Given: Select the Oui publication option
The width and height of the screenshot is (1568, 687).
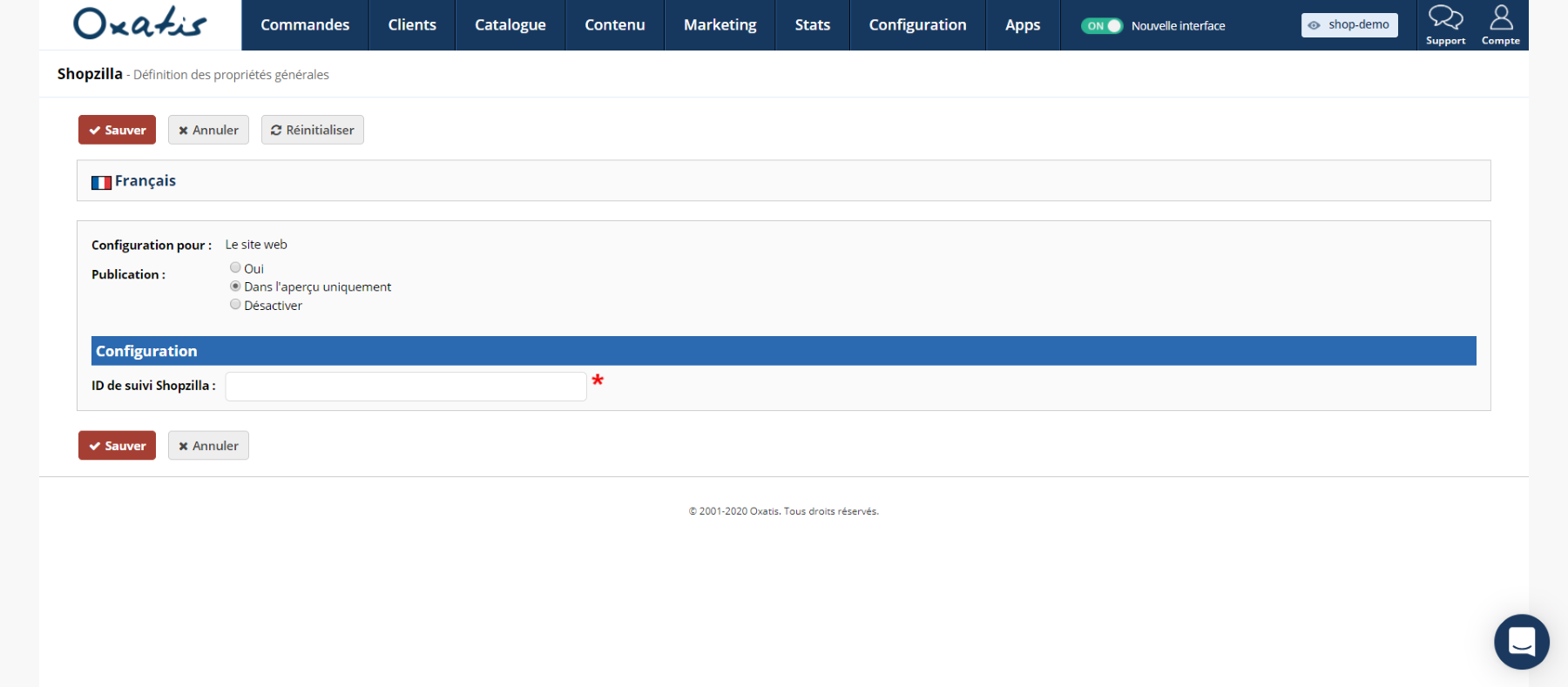Looking at the screenshot, I should click(x=235, y=268).
